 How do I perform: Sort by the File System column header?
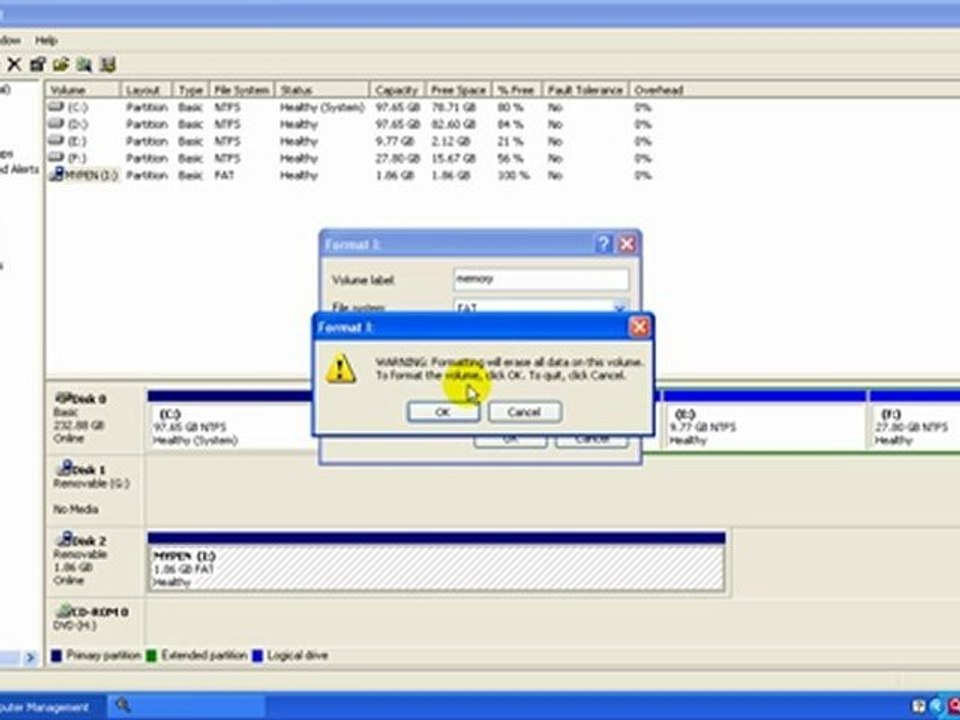[x=242, y=90]
